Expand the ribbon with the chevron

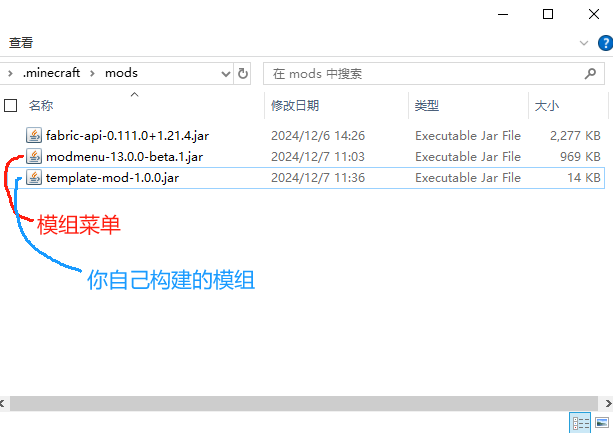coord(584,43)
